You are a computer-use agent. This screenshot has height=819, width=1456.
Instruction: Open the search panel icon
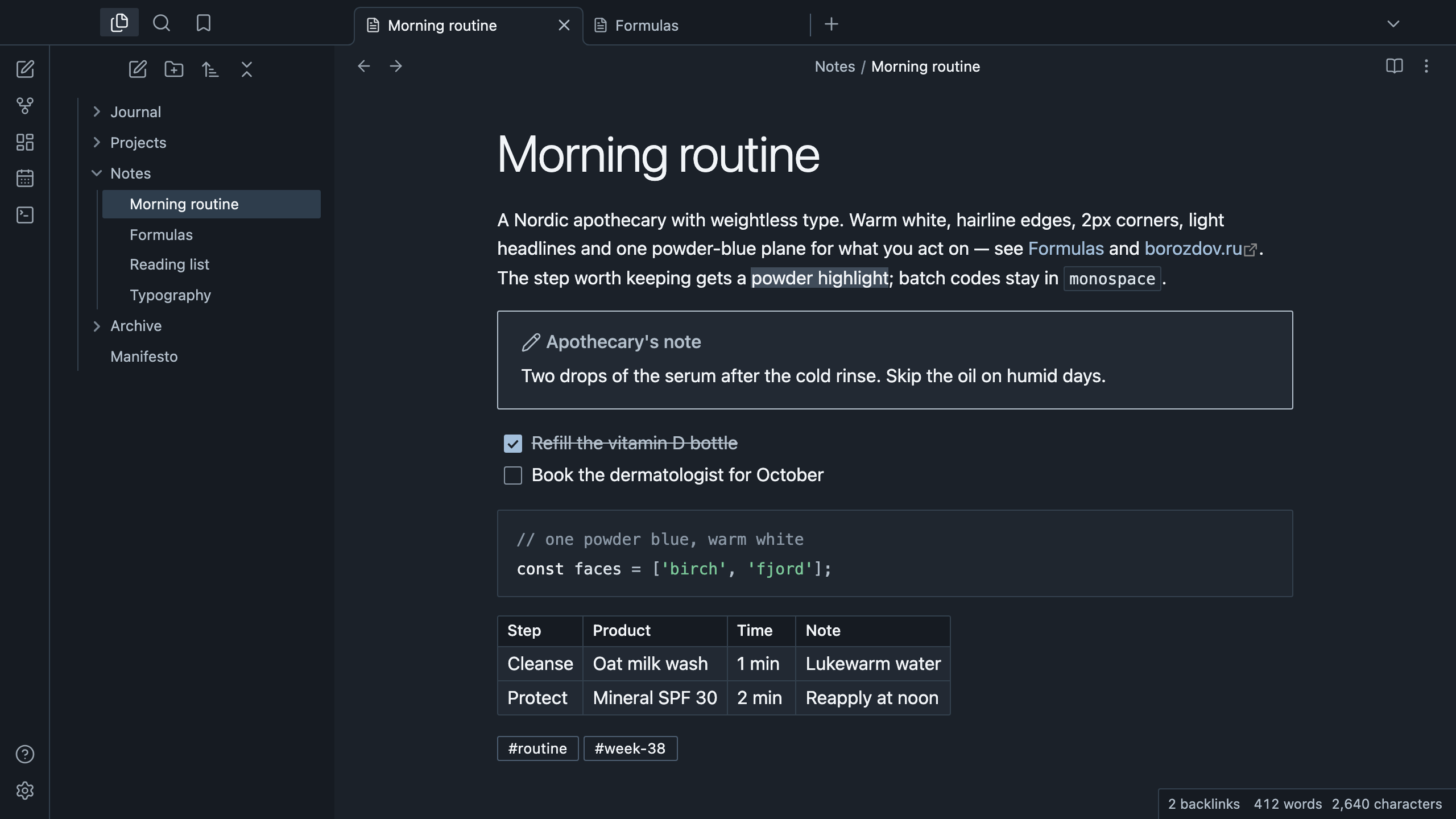click(162, 23)
